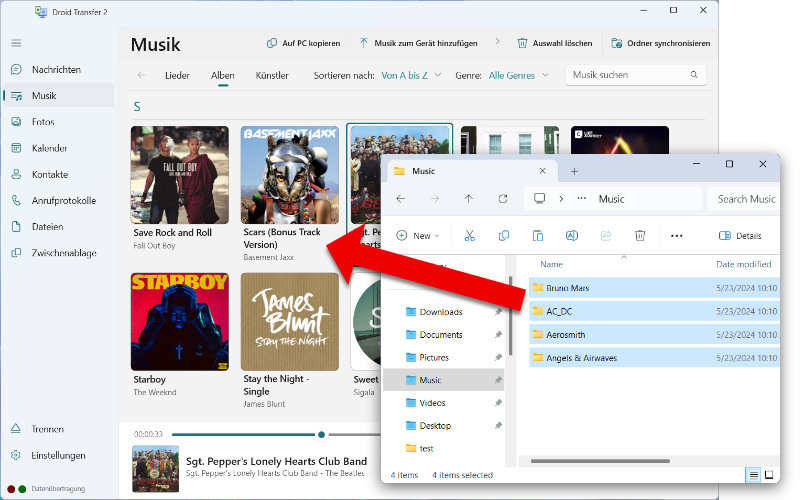This screenshot has height=500, width=800.
Task: Click the playback progress slider handle
Action: pos(321,435)
